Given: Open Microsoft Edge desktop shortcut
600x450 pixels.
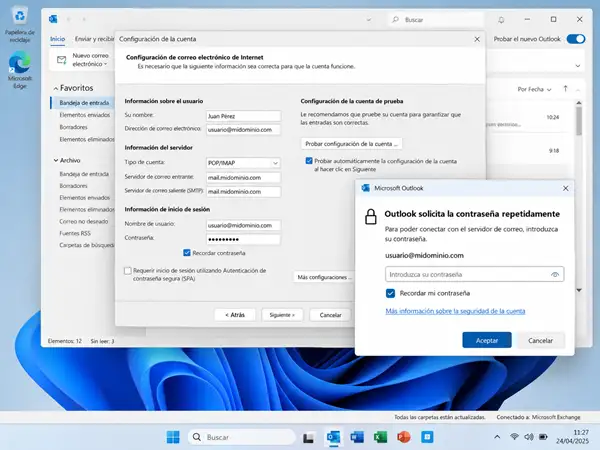Looking at the screenshot, I should pos(20,71).
